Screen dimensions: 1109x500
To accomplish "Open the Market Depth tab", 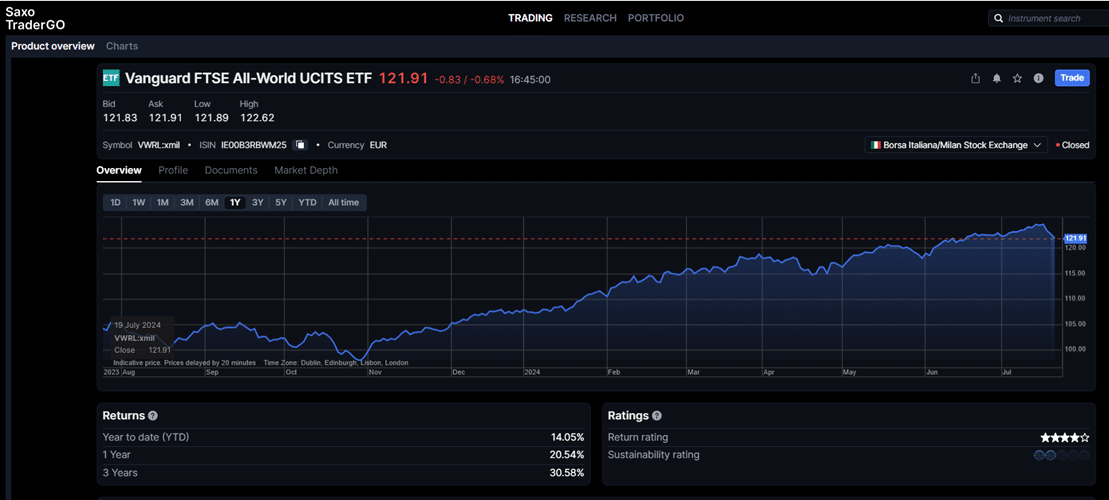I will pos(306,170).
